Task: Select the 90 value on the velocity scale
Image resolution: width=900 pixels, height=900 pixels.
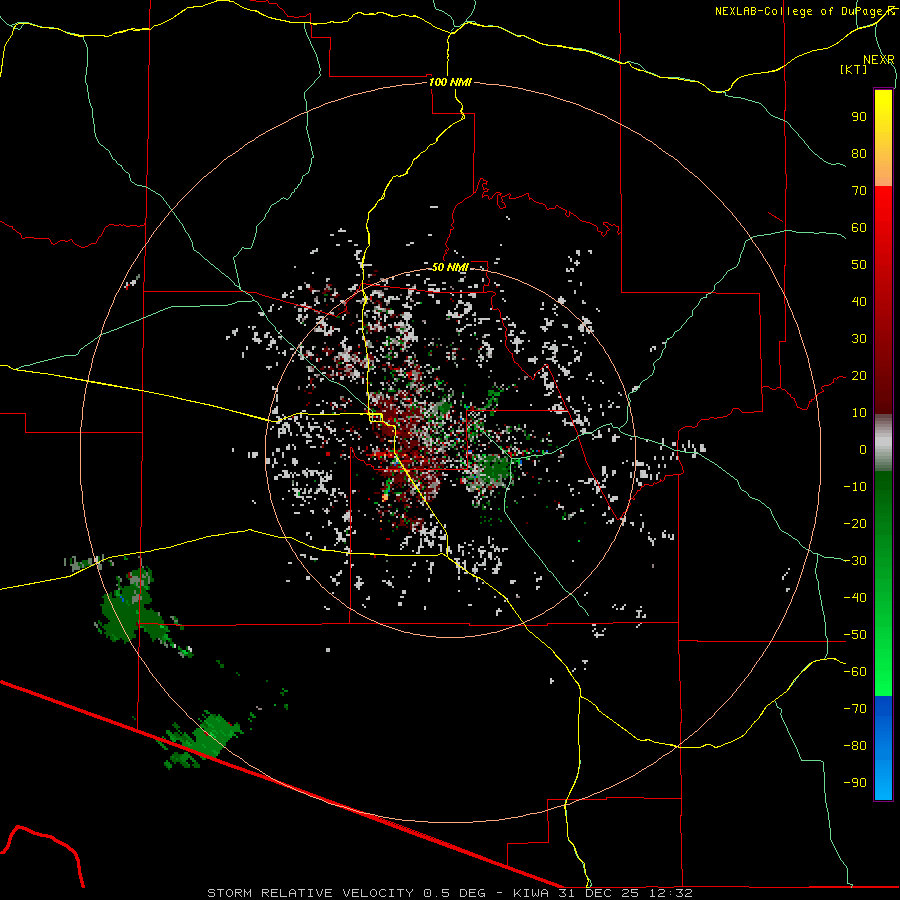Action: pyautogui.click(x=859, y=117)
